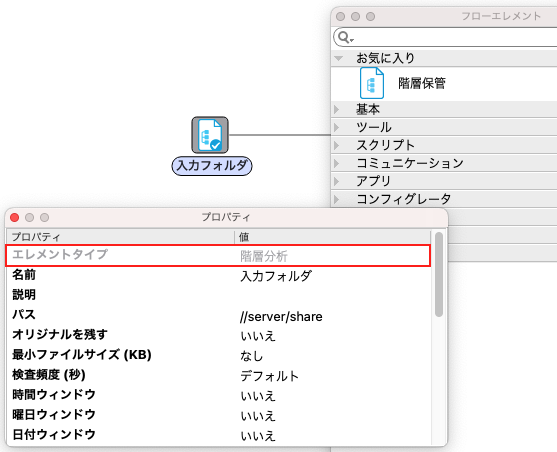
Task: Click the 階層保管 label in Flow Elements
Action: (x=422, y=83)
